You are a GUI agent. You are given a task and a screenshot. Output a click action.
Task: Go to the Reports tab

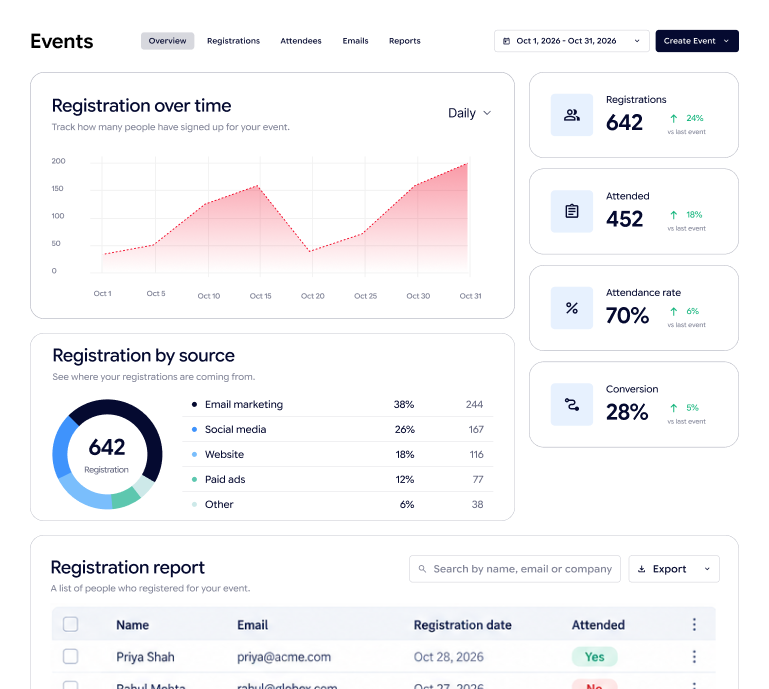pos(405,41)
